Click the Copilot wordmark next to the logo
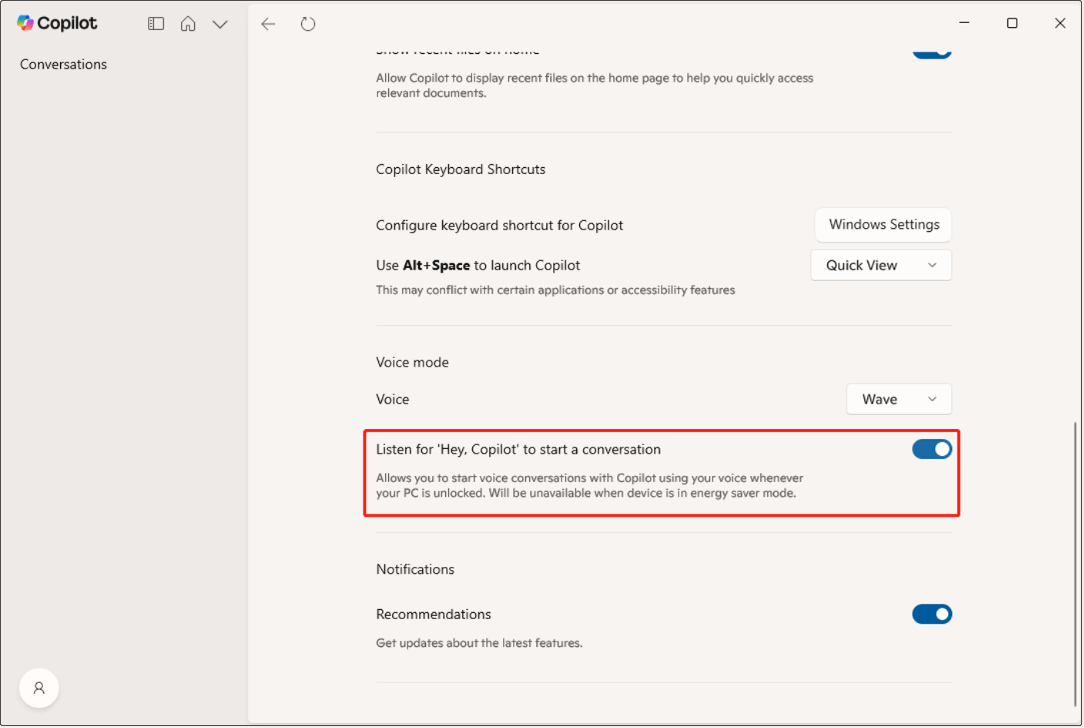Image resolution: width=1084 pixels, height=728 pixels. [68, 22]
